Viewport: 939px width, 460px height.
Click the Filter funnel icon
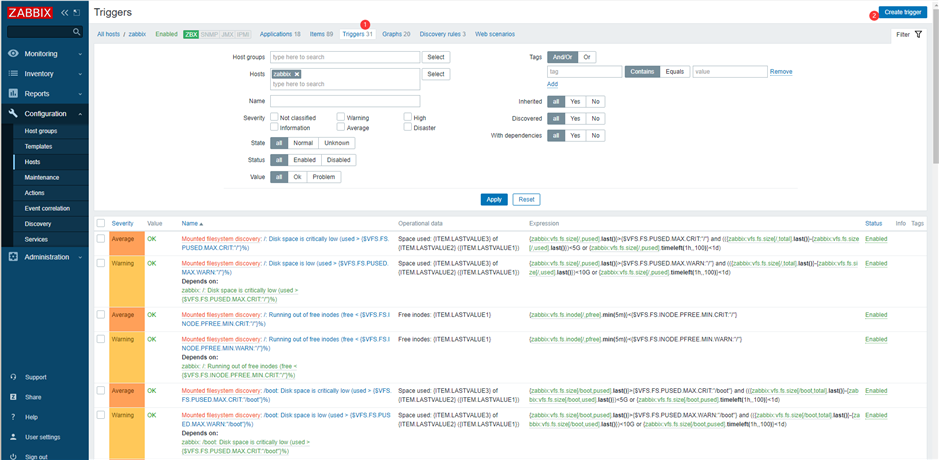(918, 34)
